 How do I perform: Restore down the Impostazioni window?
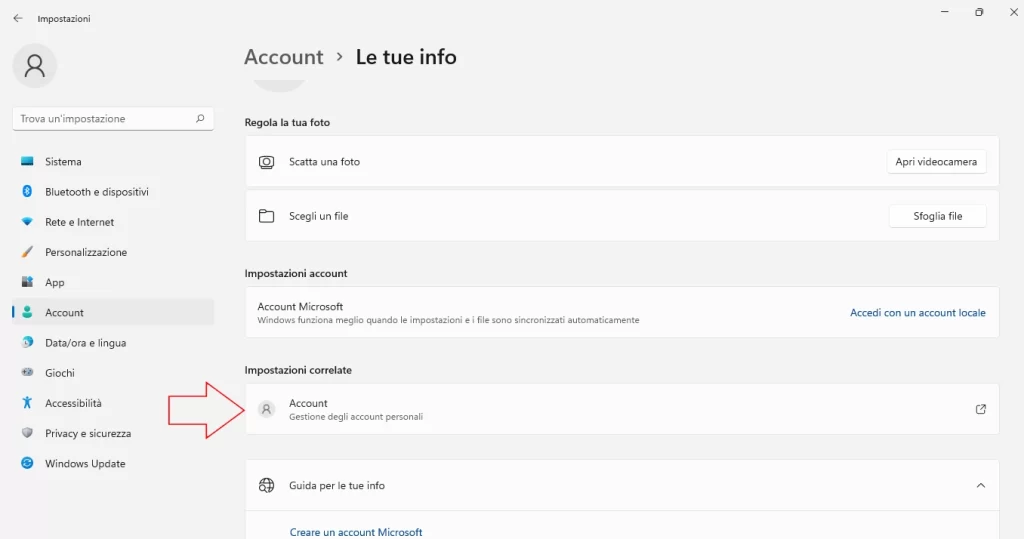979,12
